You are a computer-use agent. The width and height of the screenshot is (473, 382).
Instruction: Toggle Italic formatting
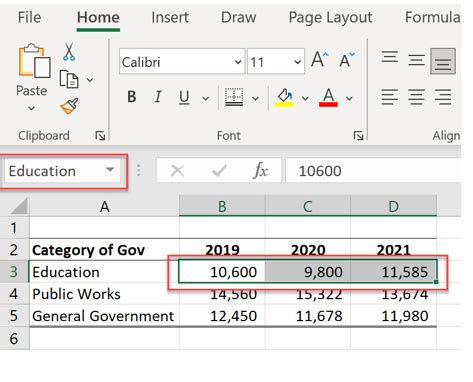158,97
